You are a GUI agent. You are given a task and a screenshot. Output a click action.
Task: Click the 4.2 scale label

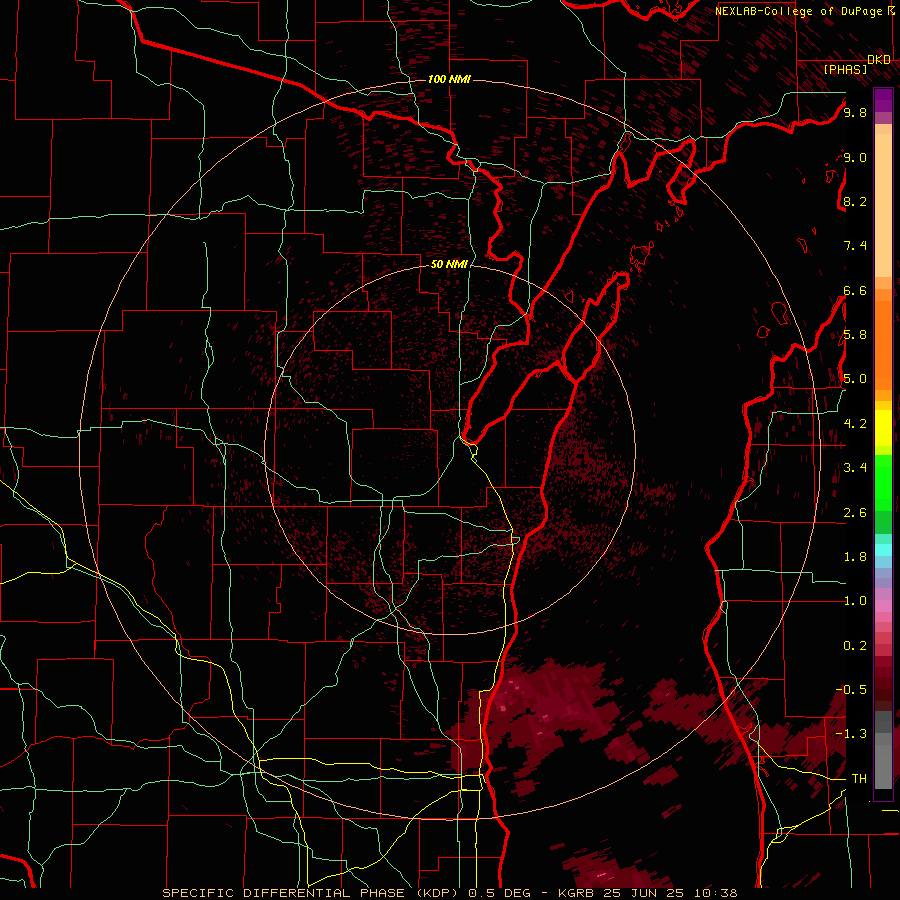pyautogui.click(x=855, y=424)
